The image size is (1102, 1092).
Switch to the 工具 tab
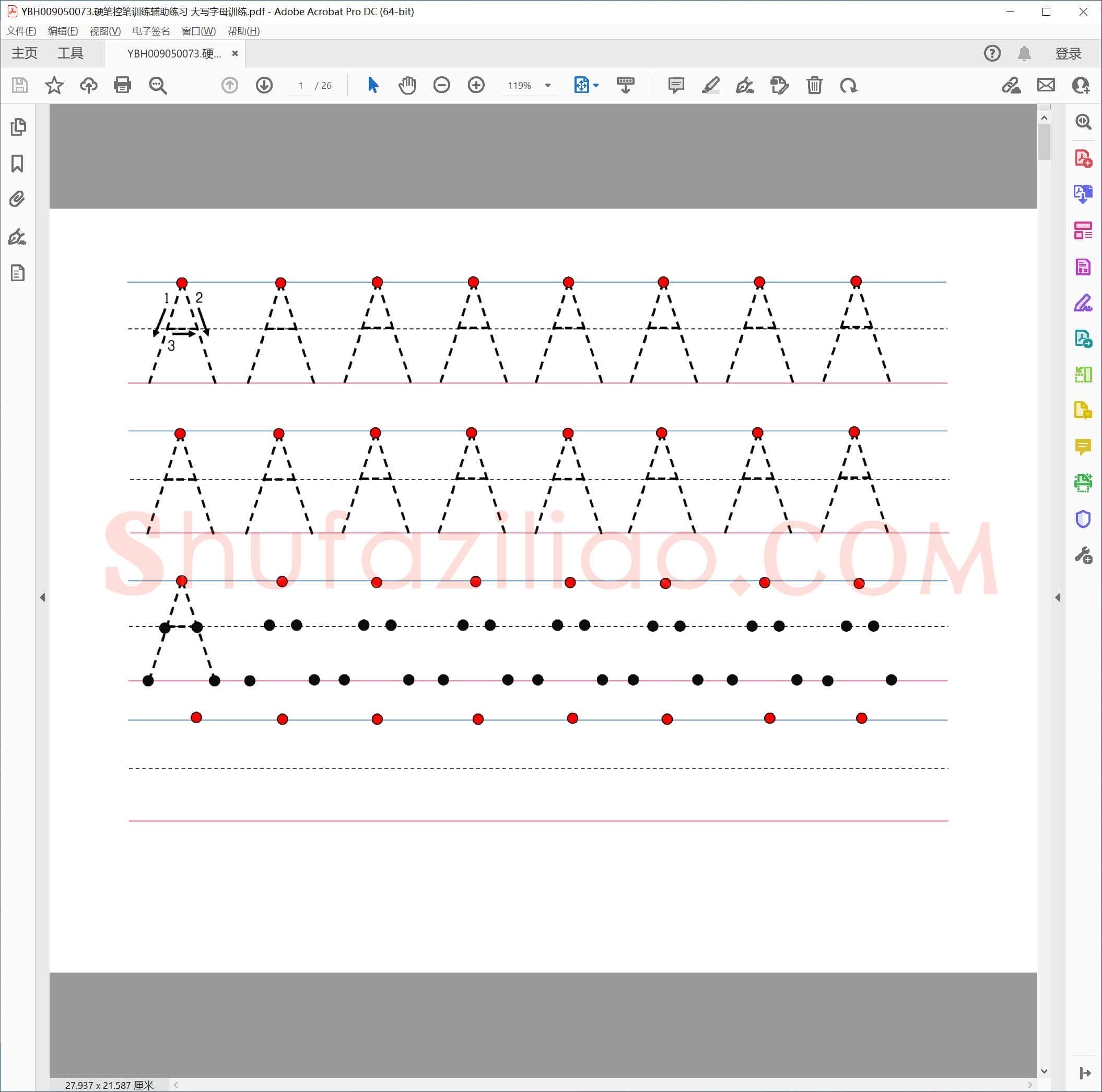click(x=70, y=53)
